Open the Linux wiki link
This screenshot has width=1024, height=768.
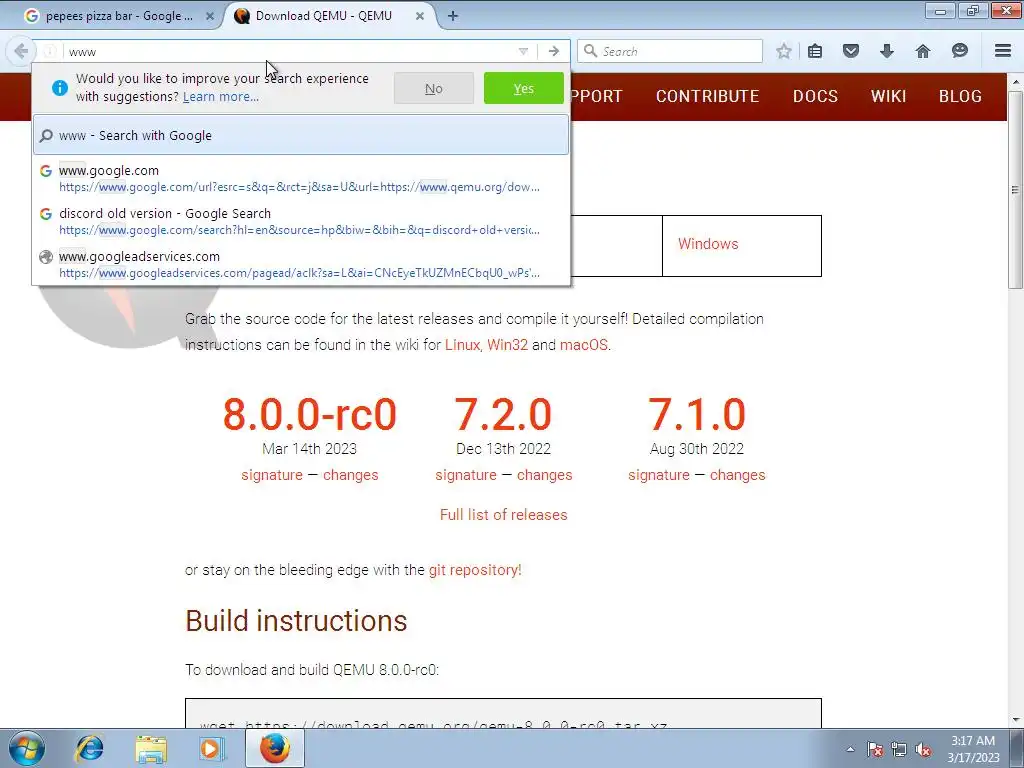pos(462,345)
